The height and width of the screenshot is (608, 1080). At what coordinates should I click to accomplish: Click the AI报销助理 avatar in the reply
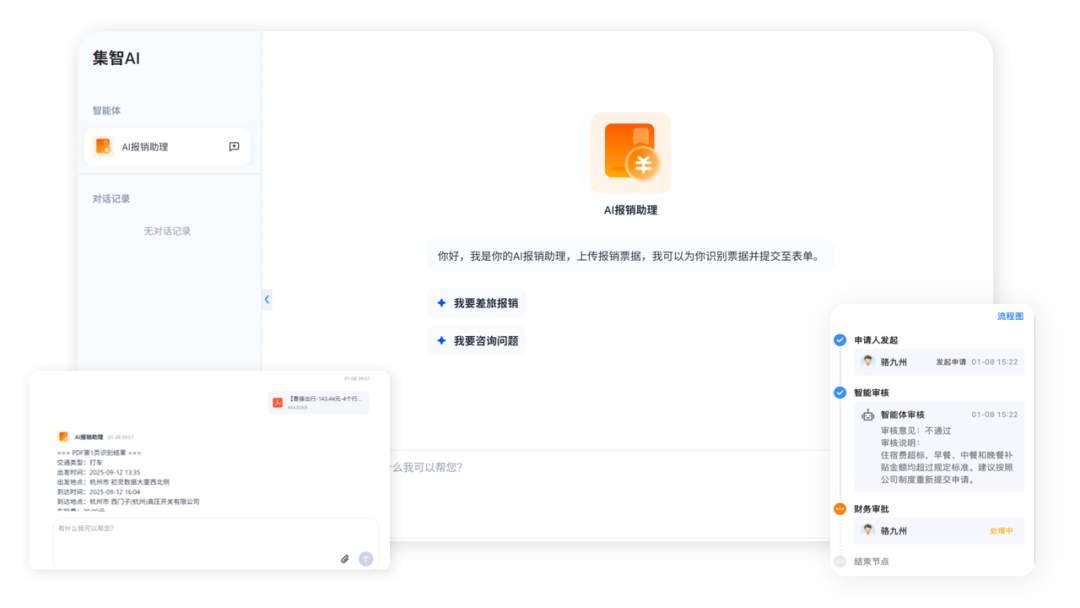[63, 437]
